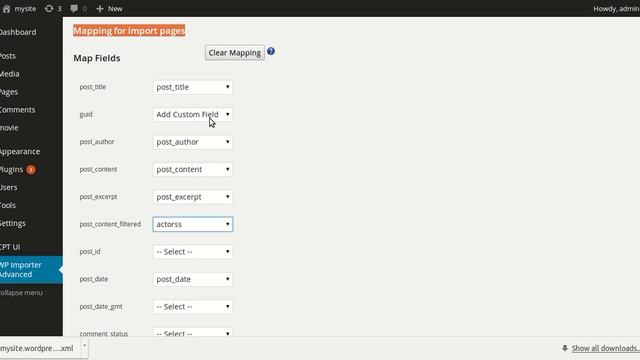Click Collapse menu in sidebar
This screenshot has width=640, height=360.
click(21, 293)
